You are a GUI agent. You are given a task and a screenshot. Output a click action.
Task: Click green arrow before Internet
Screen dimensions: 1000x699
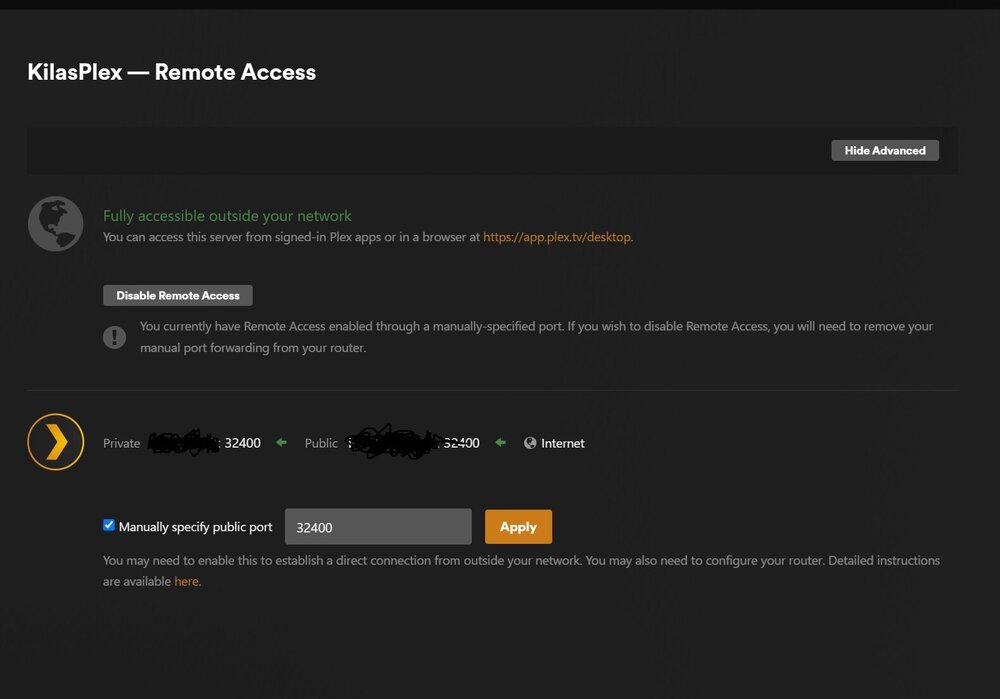click(x=501, y=442)
